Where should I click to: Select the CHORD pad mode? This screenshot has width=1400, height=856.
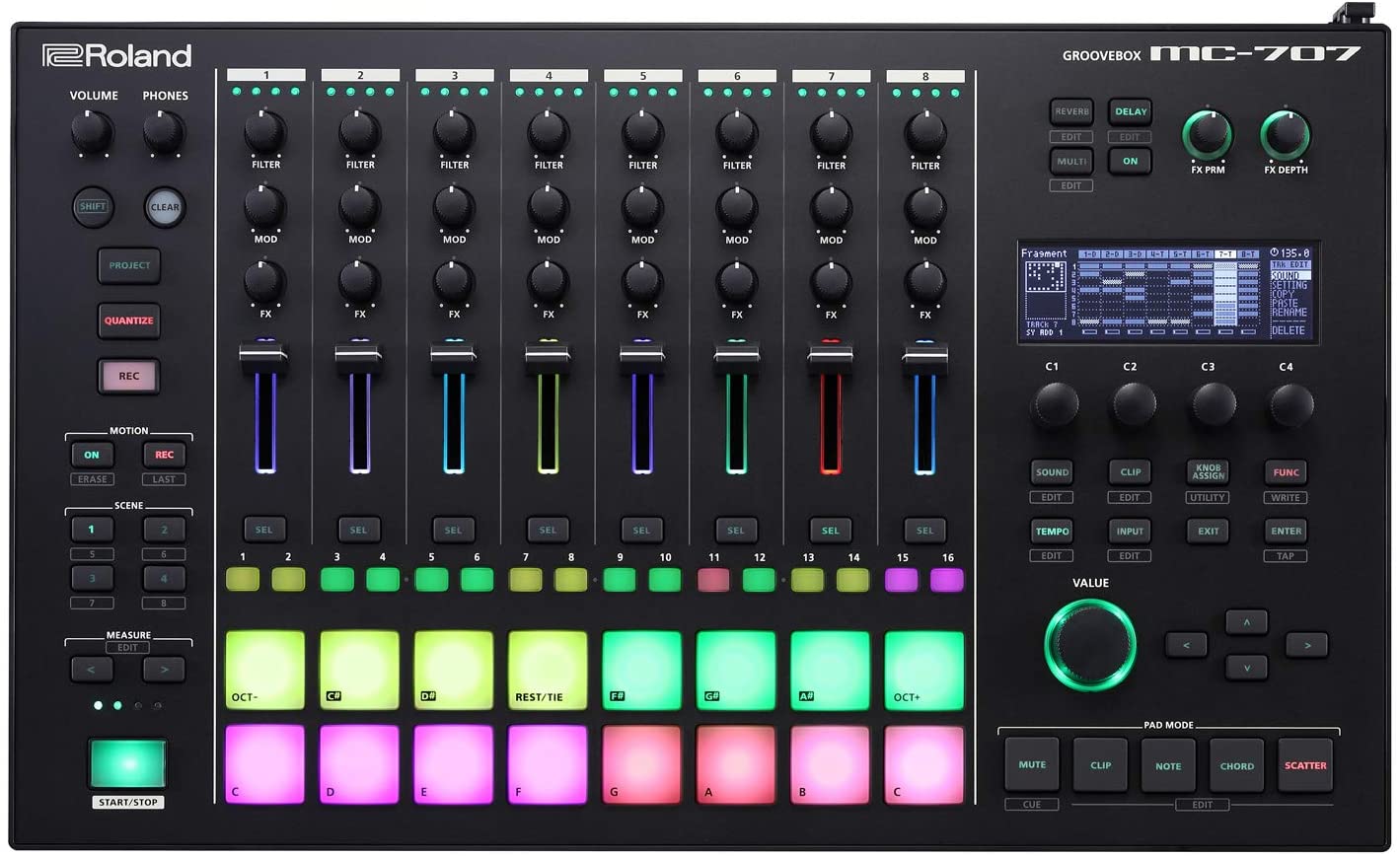pos(1236,764)
